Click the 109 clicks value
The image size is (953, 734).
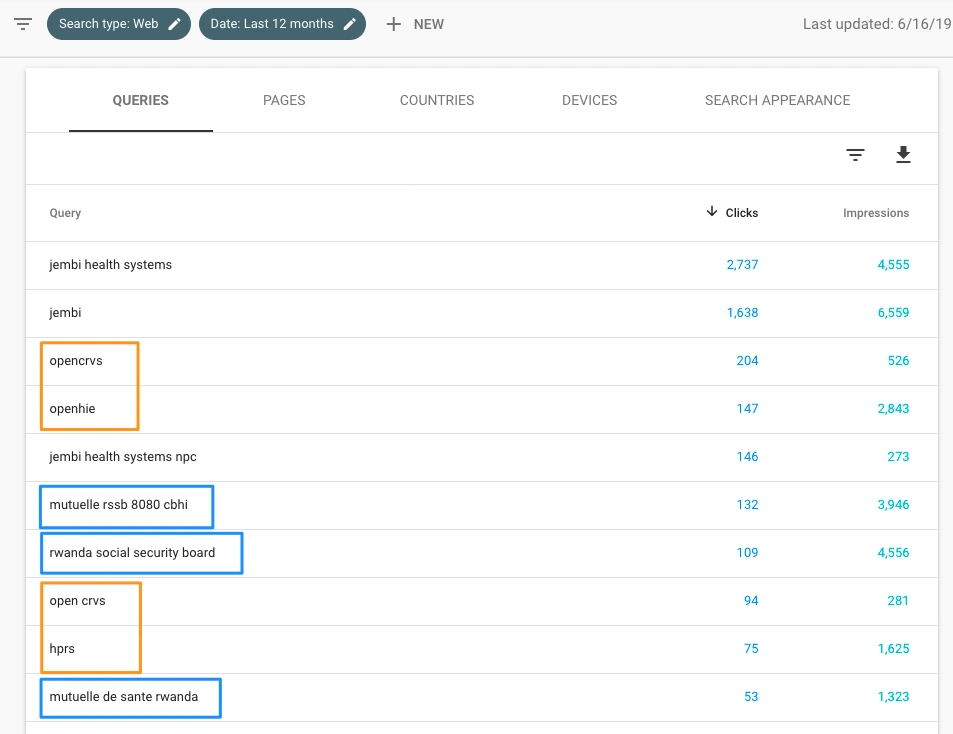pos(747,553)
